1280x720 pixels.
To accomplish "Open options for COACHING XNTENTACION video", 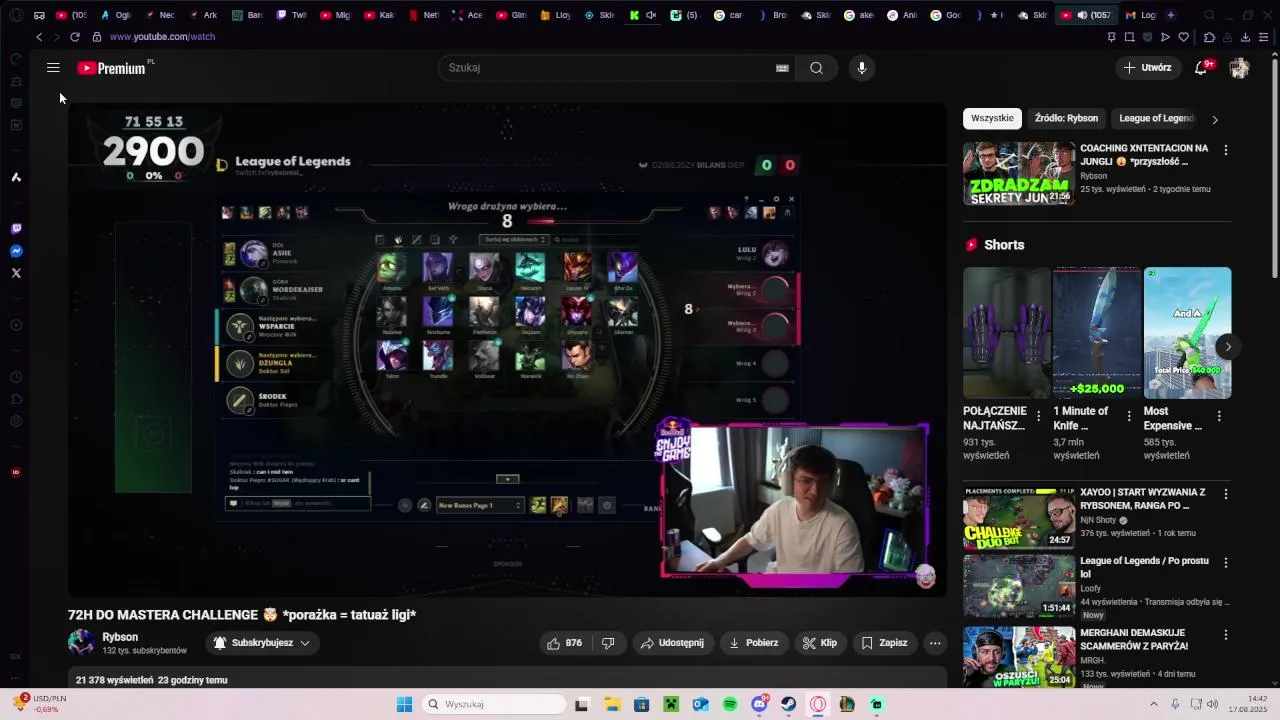I will coord(1226,150).
